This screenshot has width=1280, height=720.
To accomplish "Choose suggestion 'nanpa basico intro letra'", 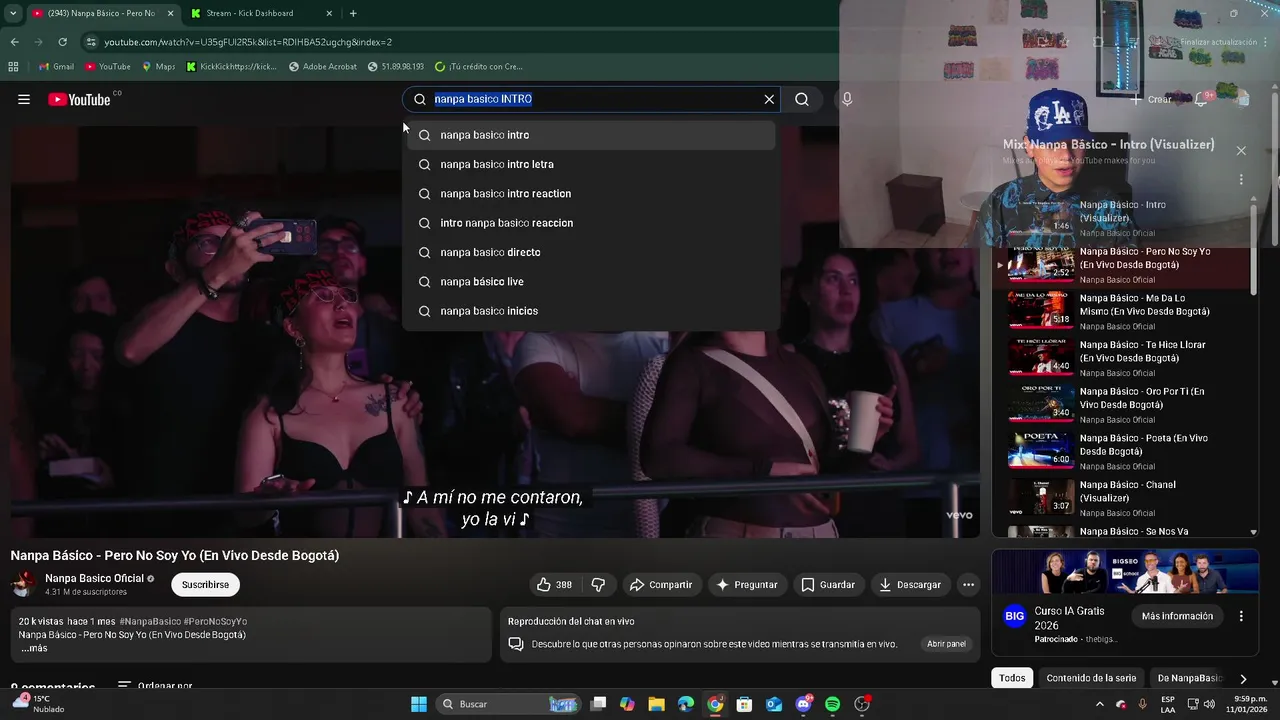I will [590, 164].
